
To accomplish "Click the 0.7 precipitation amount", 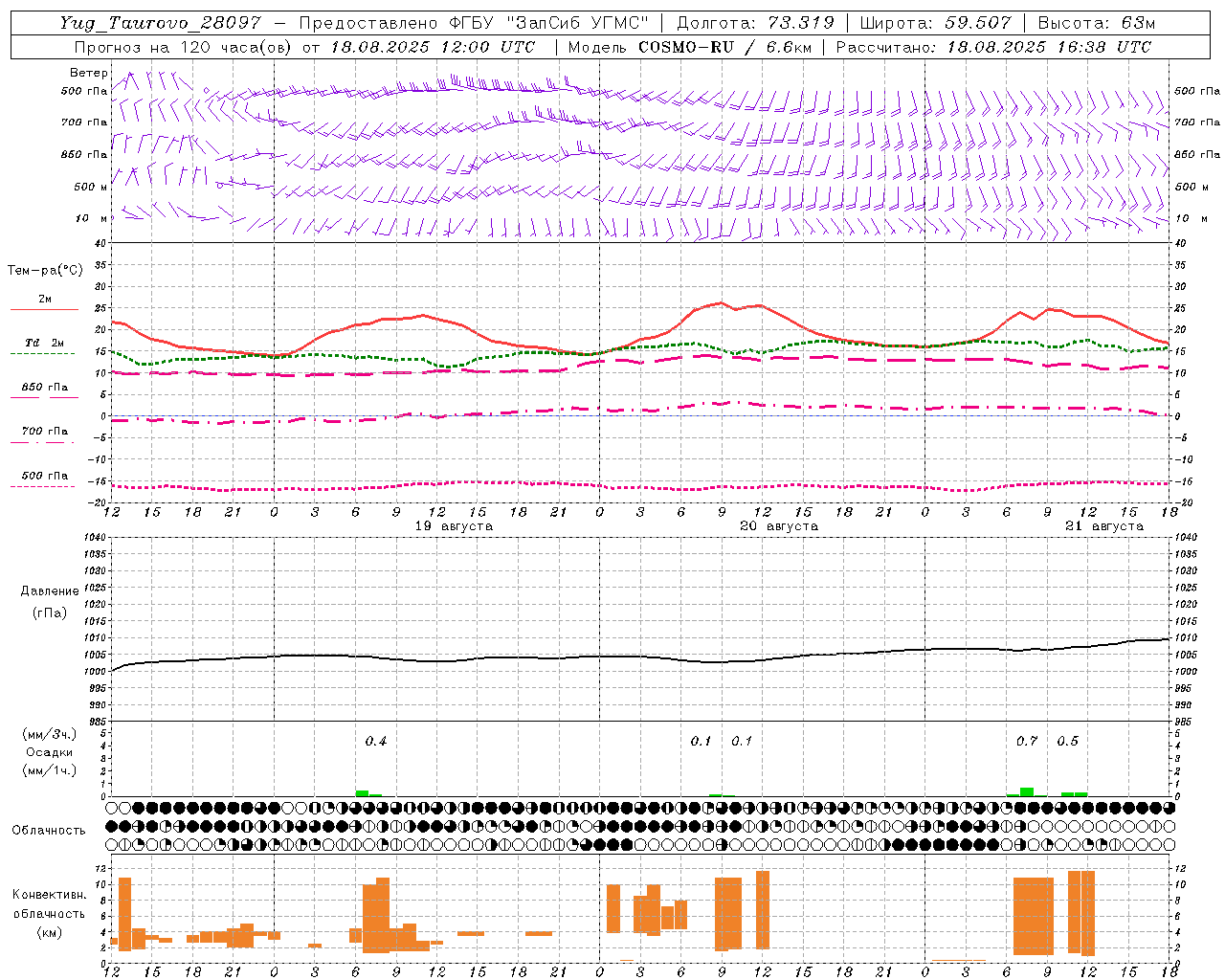I will (1026, 741).
